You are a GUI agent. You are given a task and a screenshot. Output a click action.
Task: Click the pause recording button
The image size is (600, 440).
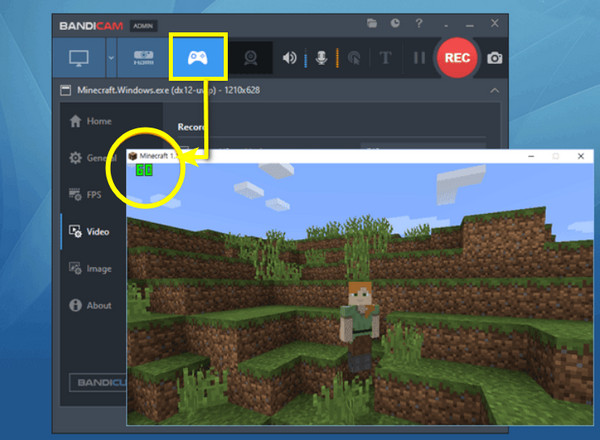419,58
